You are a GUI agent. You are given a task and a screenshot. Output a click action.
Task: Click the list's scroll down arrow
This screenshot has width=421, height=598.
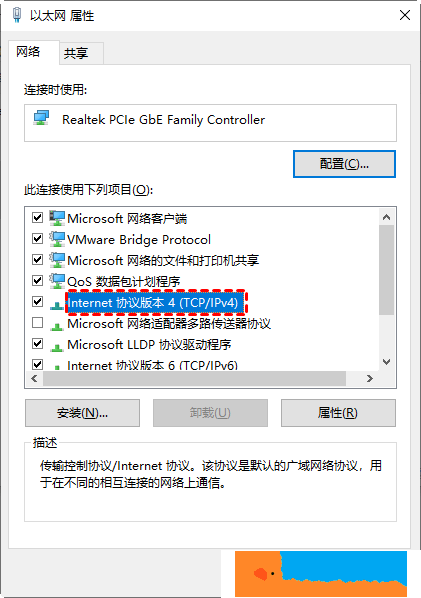[x=386, y=362]
